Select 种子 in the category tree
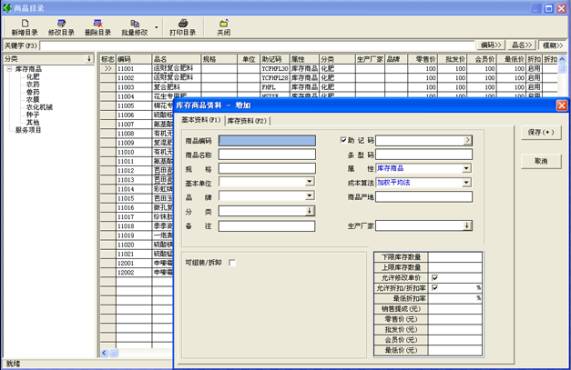 (33, 115)
